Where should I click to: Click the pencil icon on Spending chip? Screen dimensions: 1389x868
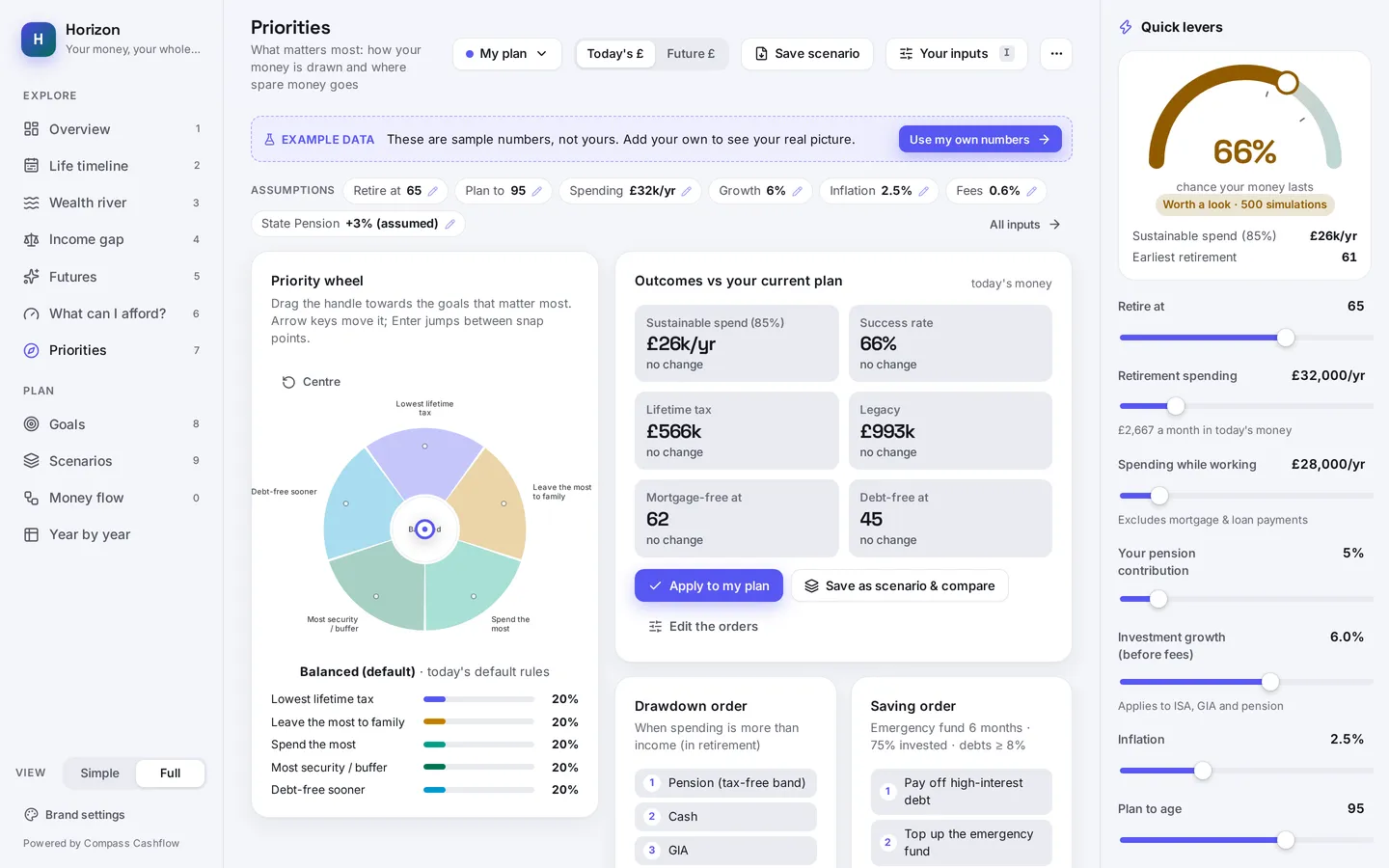tap(687, 191)
